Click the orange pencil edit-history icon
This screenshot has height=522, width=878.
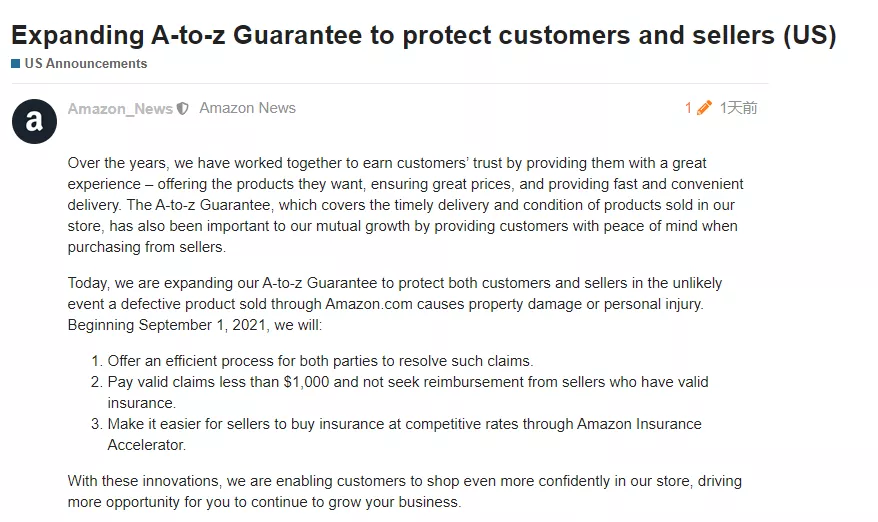[x=704, y=108]
